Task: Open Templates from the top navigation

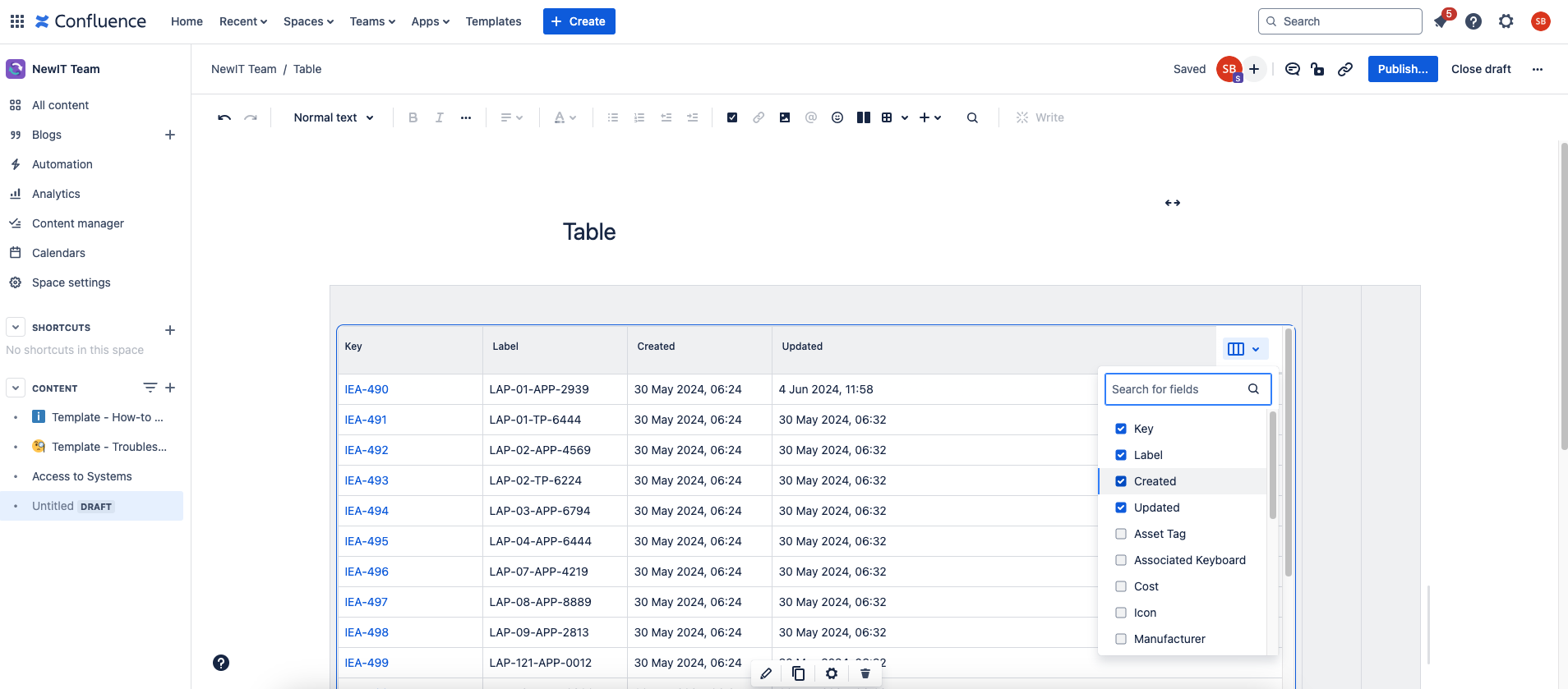Action: (493, 21)
